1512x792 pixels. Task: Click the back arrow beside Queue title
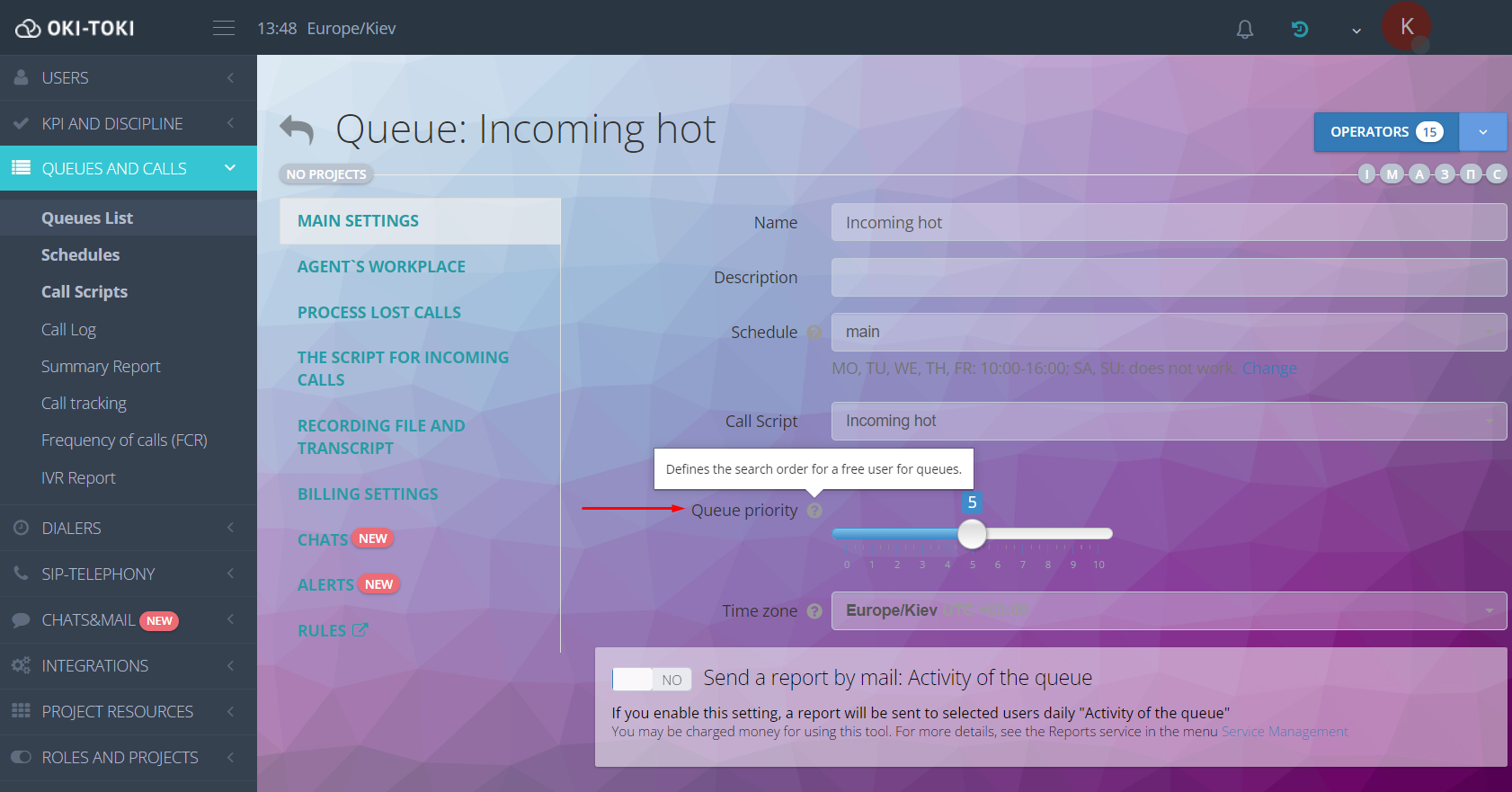point(297,129)
